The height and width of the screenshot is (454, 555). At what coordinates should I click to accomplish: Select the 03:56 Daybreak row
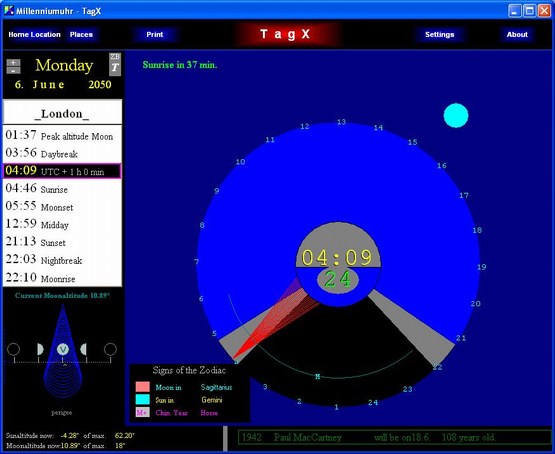coord(62,153)
